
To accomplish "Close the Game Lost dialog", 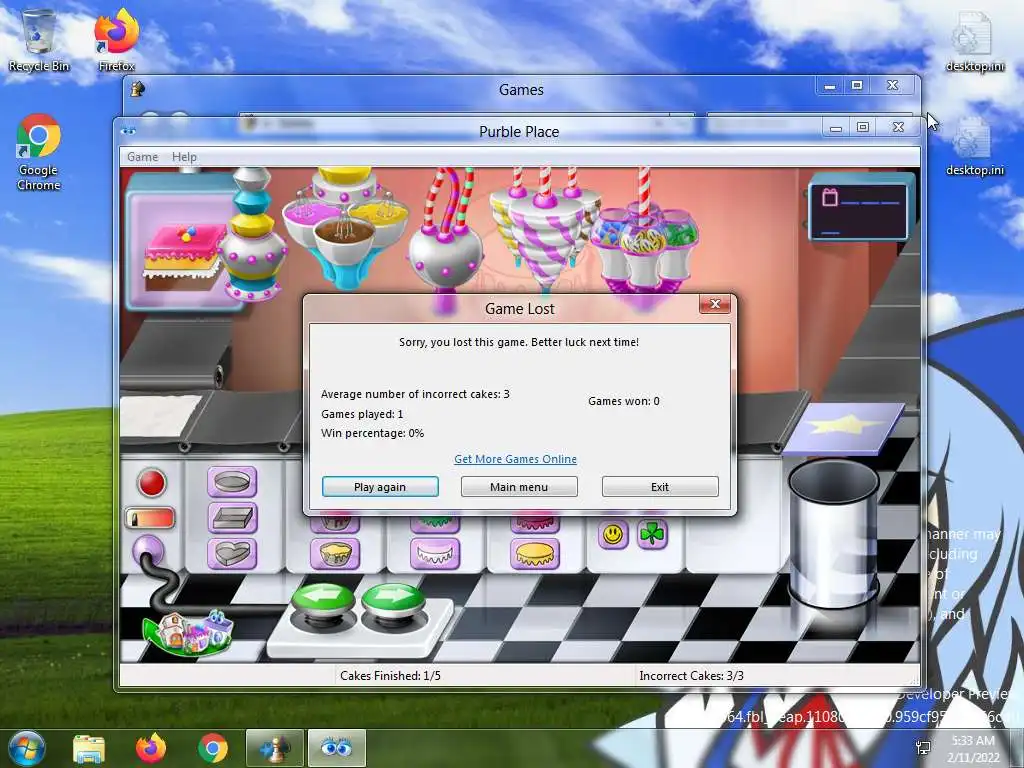I will click(x=714, y=304).
